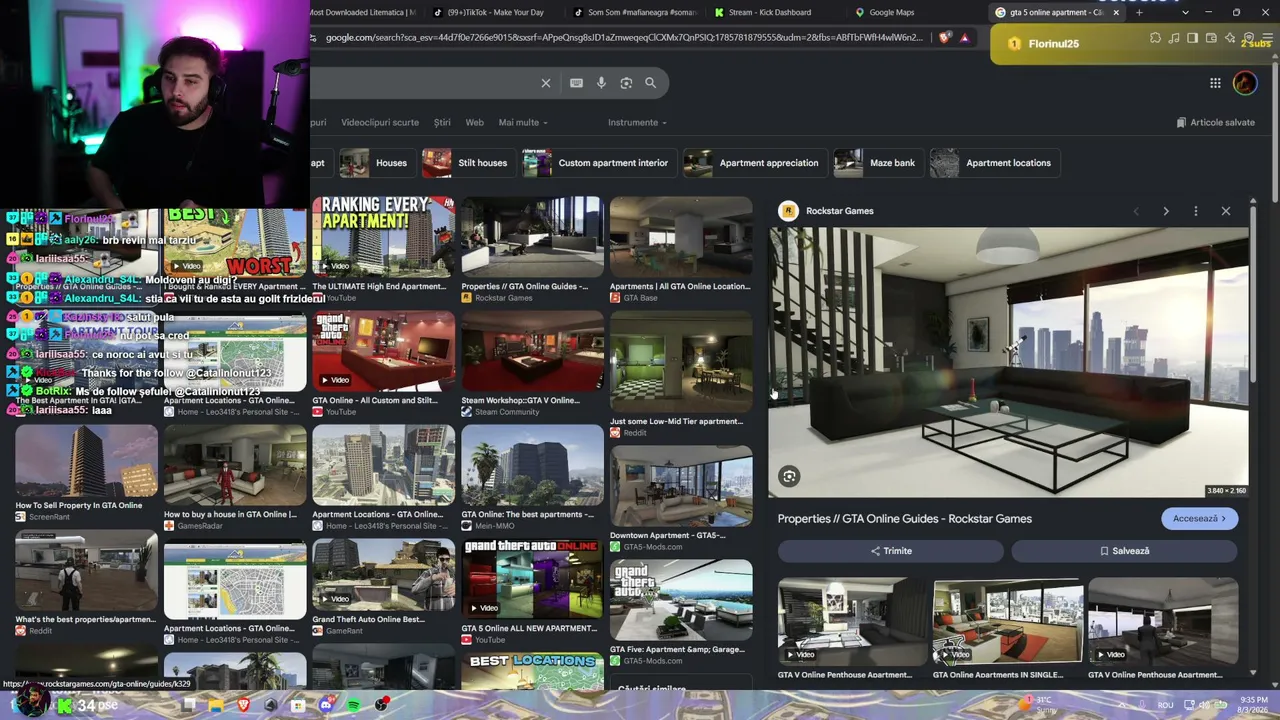Open the new tab plus button
The height and width of the screenshot is (720, 1280).
click(x=1139, y=12)
